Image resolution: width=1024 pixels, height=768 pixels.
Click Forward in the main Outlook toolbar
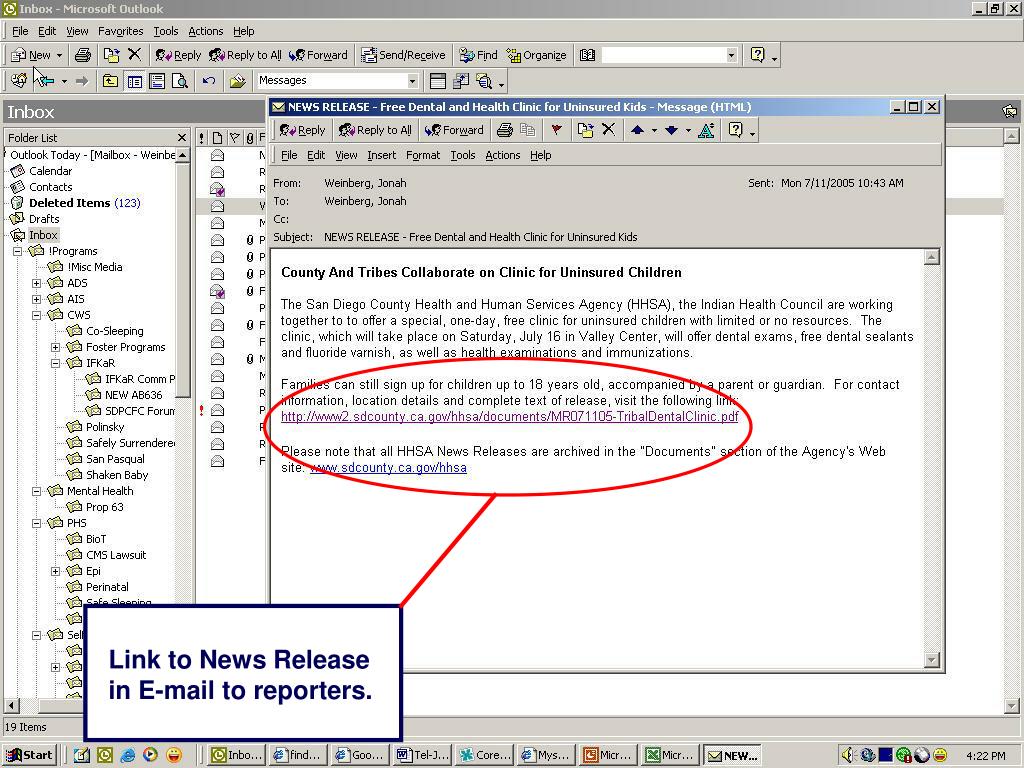coord(318,56)
